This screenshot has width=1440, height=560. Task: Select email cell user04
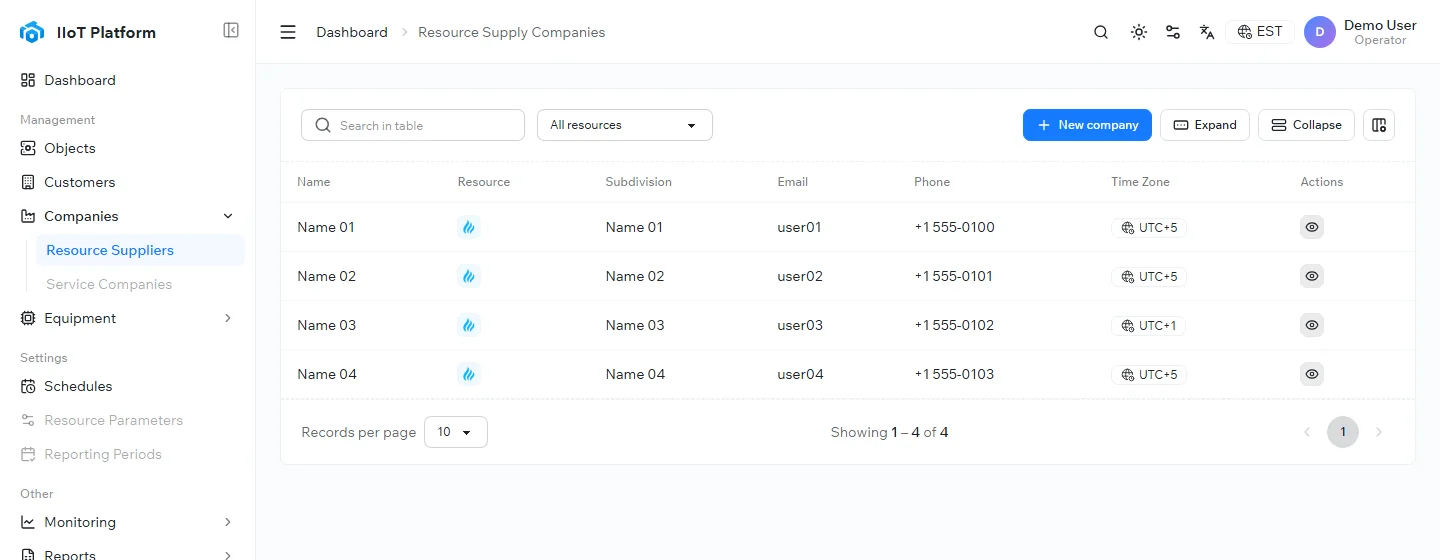click(x=800, y=374)
